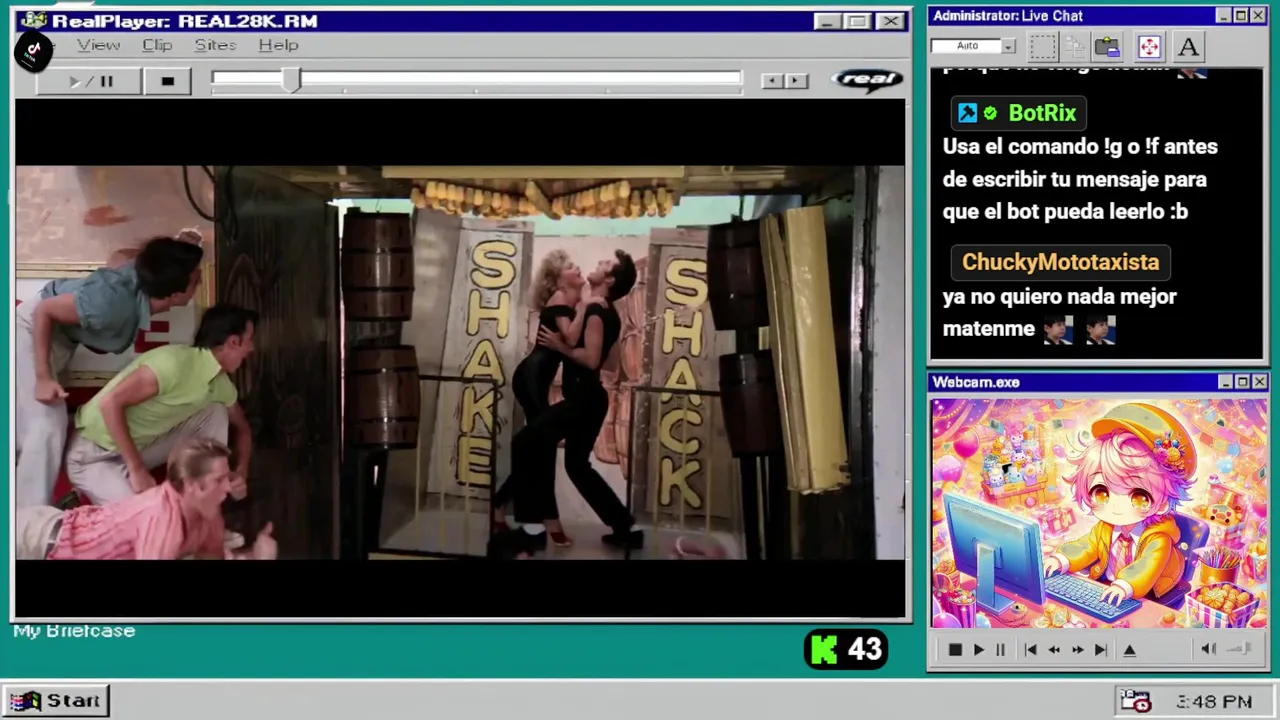Click the RealPlayer seek slider handle
The image size is (1280, 720).
coord(290,81)
